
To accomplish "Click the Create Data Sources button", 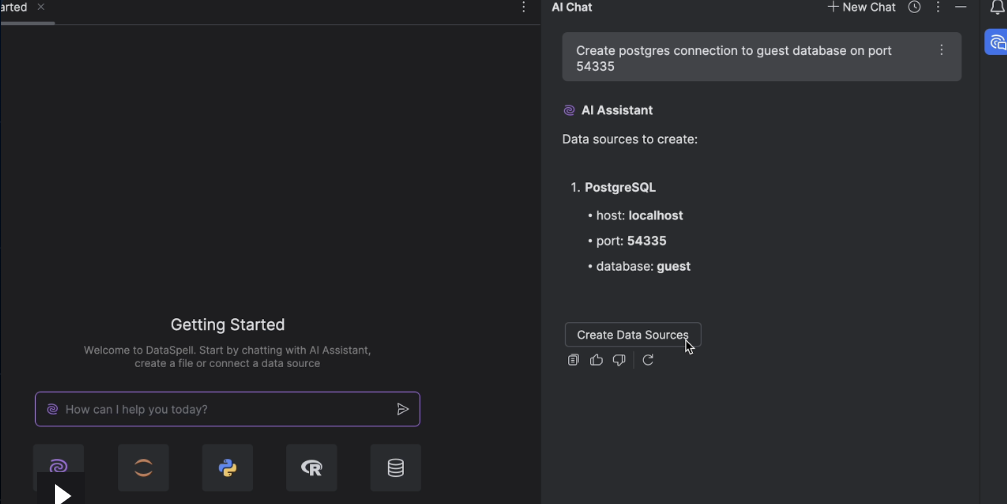I will pos(632,335).
